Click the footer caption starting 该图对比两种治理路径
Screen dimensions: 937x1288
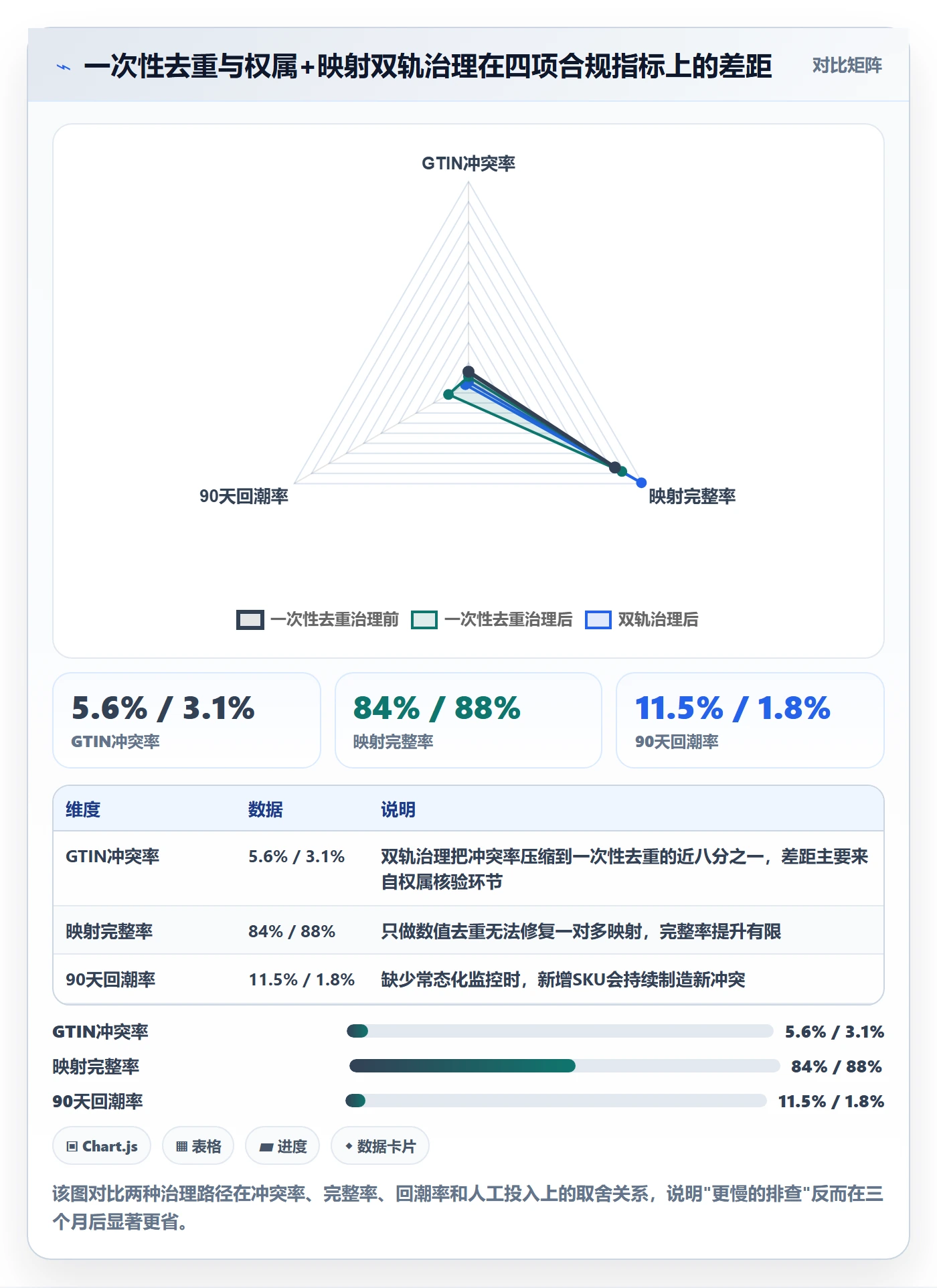pos(468,1208)
